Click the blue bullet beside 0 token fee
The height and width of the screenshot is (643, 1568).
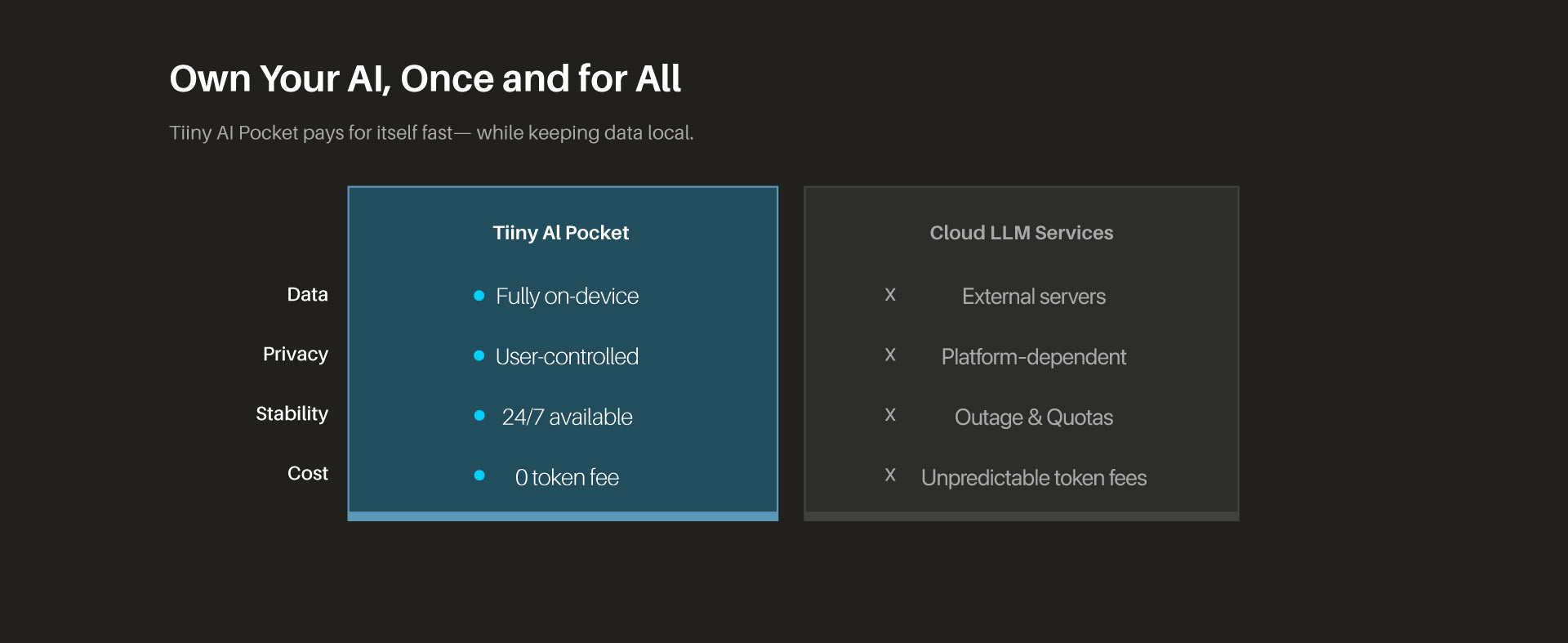tap(479, 476)
